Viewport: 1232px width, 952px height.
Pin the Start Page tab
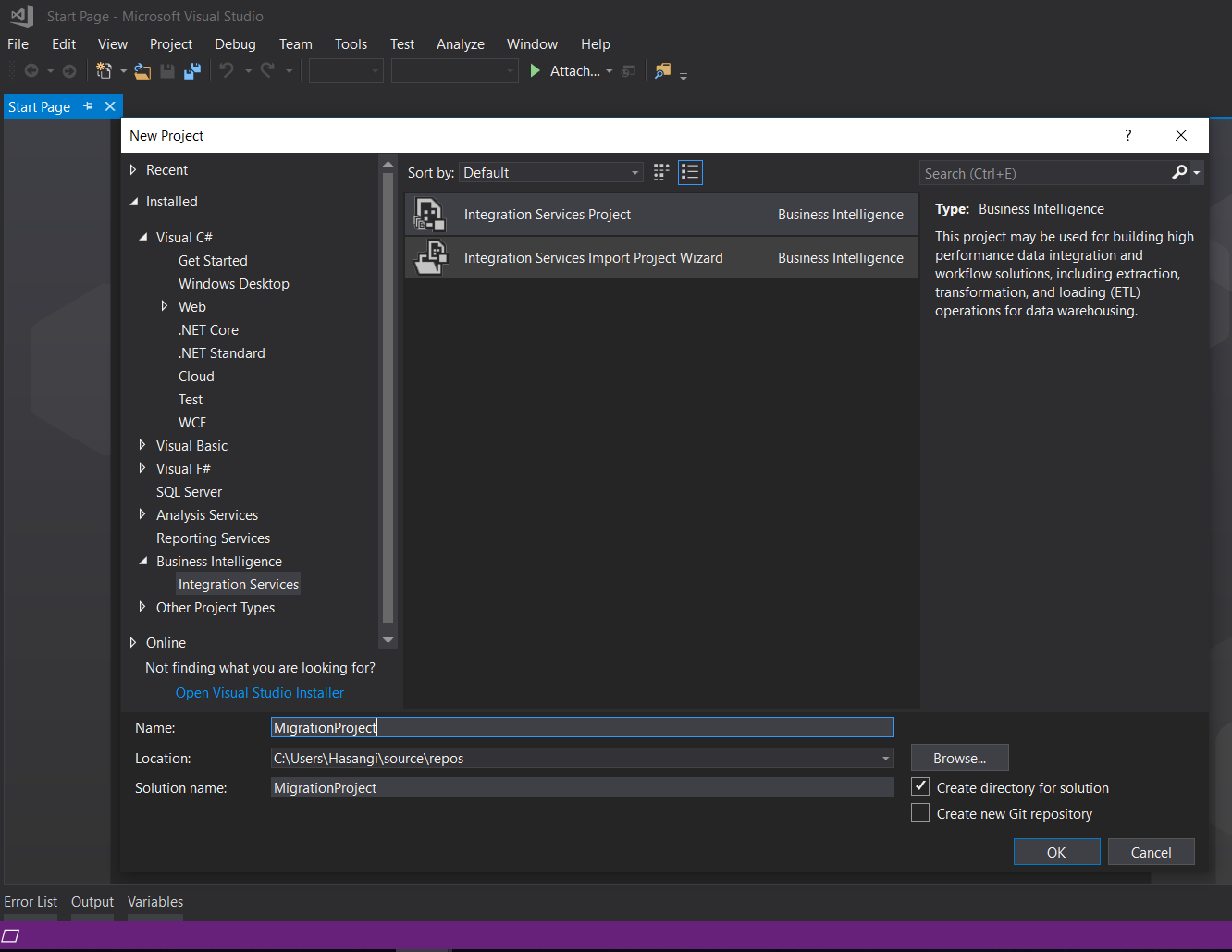tap(89, 106)
